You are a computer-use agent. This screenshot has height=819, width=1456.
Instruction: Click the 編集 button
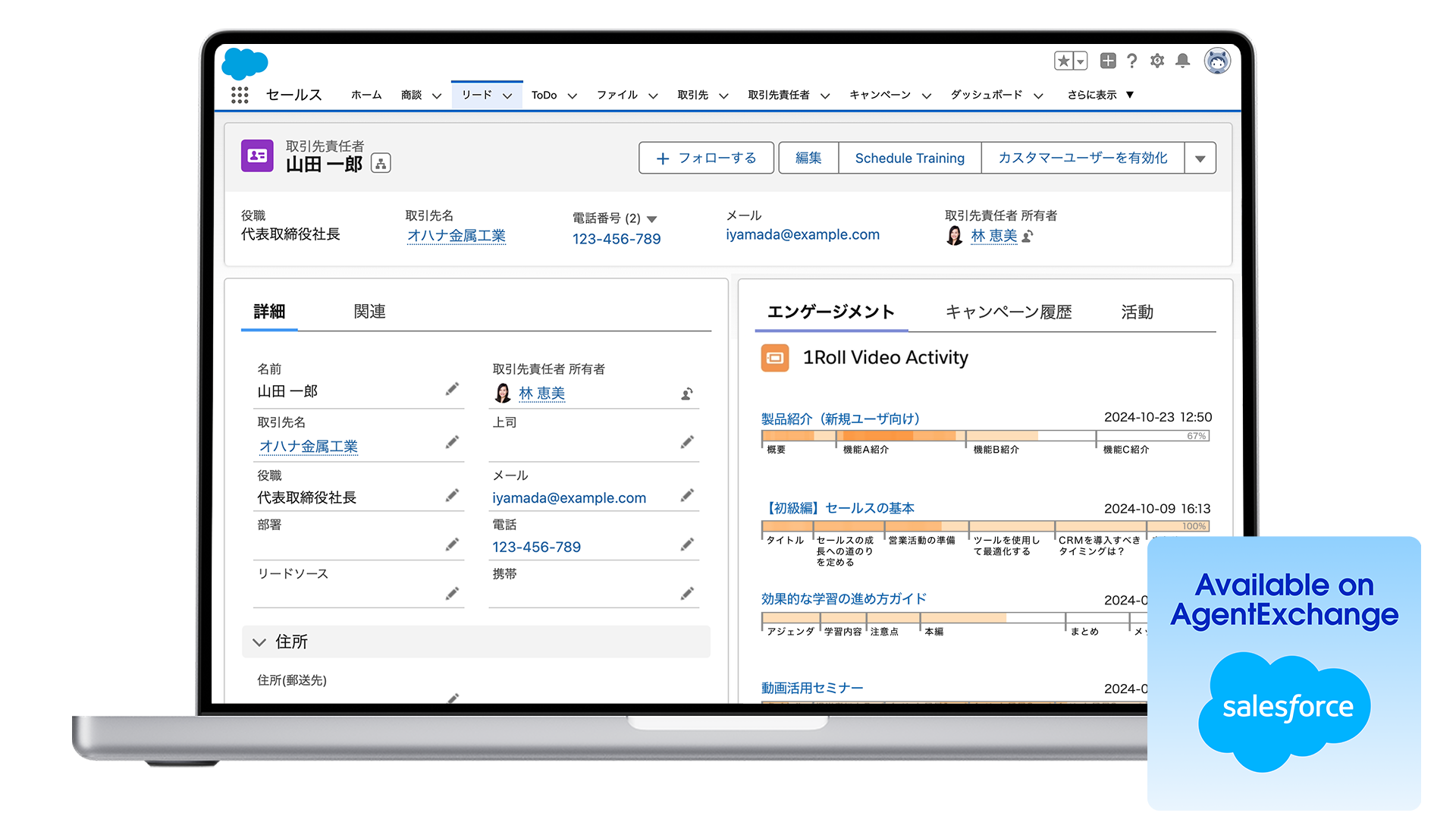coord(808,158)
